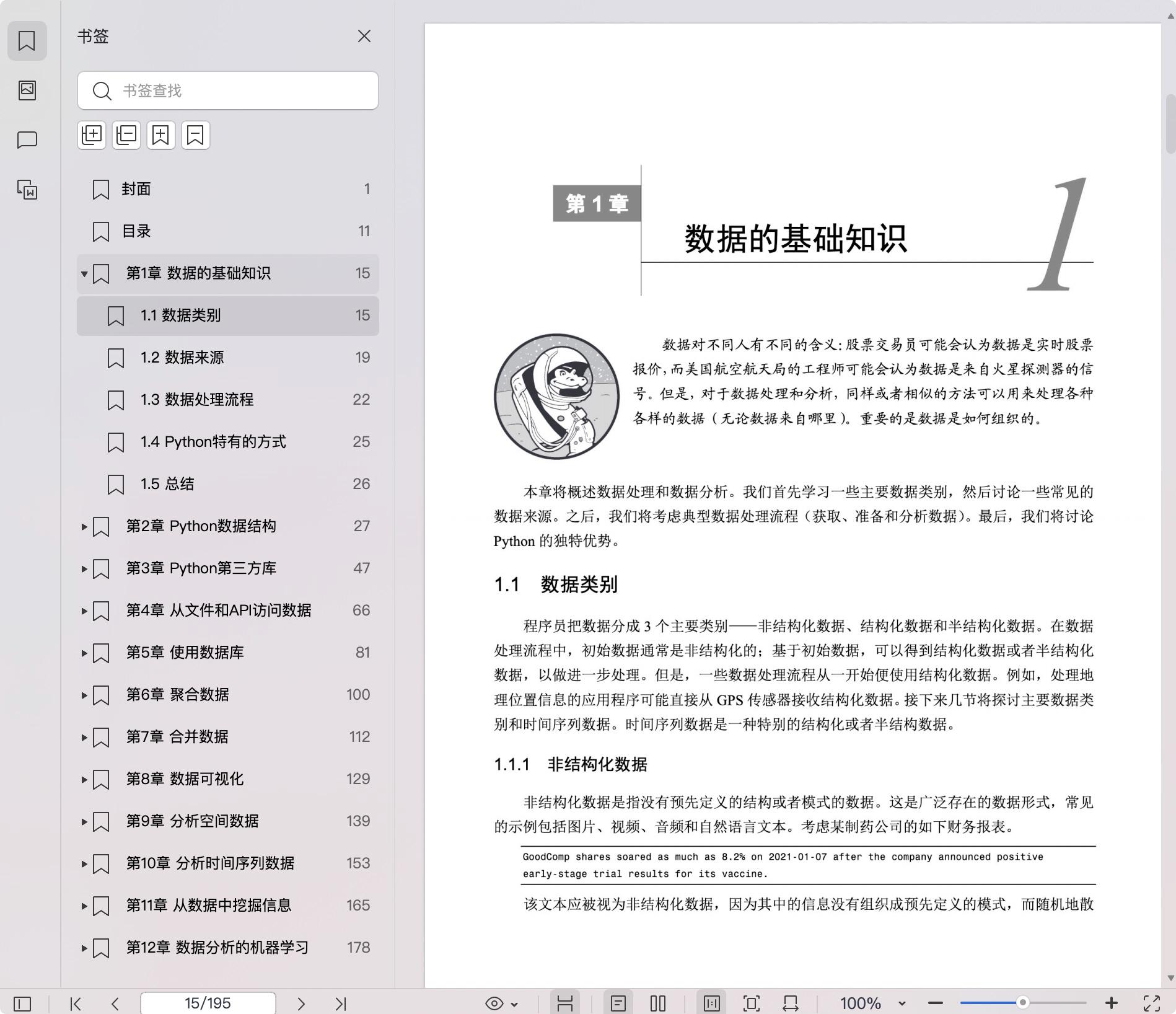Zoom in with plus button

tap(1112, 1003)
